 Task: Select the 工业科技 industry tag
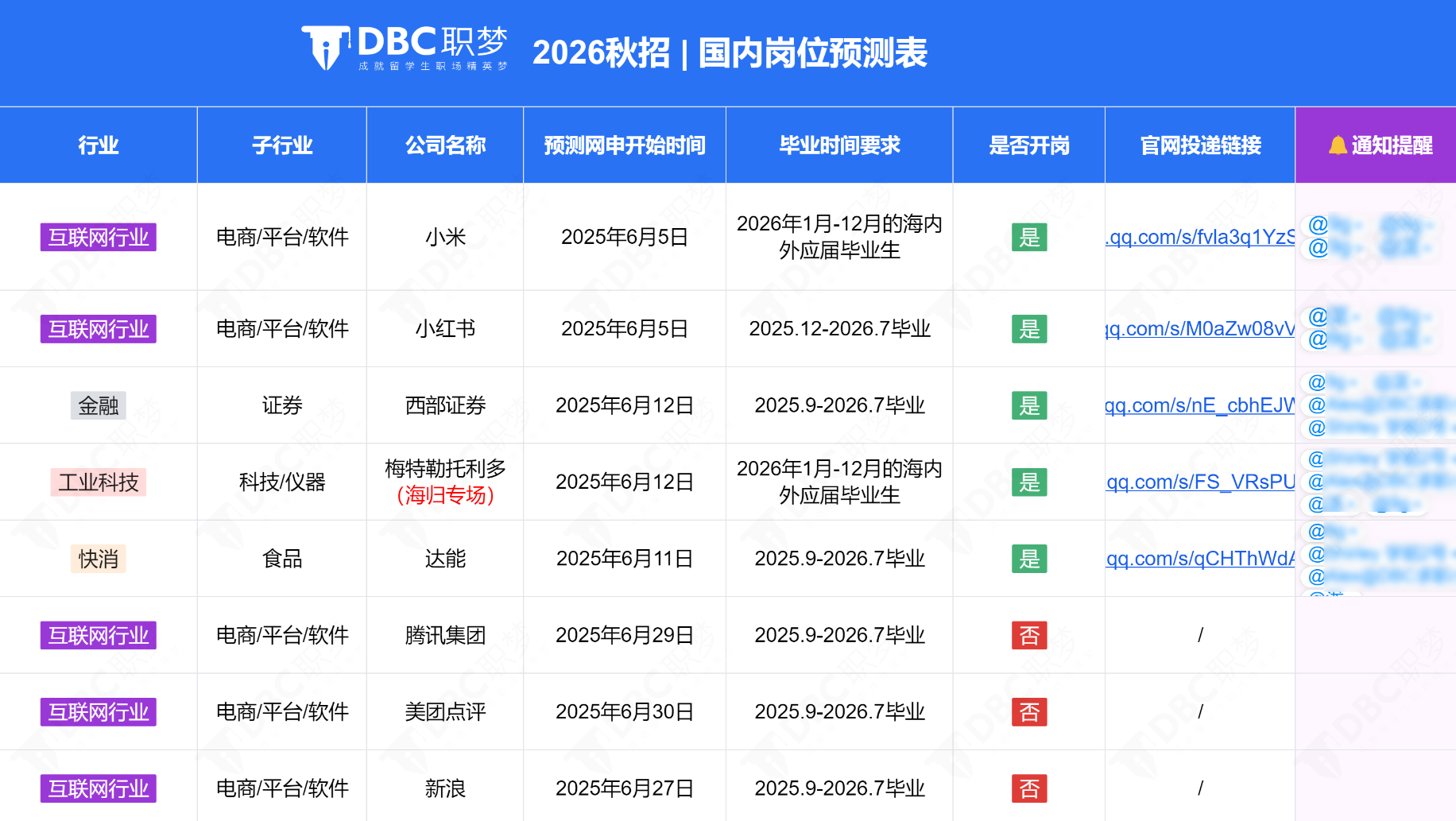(x=99, y=482)
